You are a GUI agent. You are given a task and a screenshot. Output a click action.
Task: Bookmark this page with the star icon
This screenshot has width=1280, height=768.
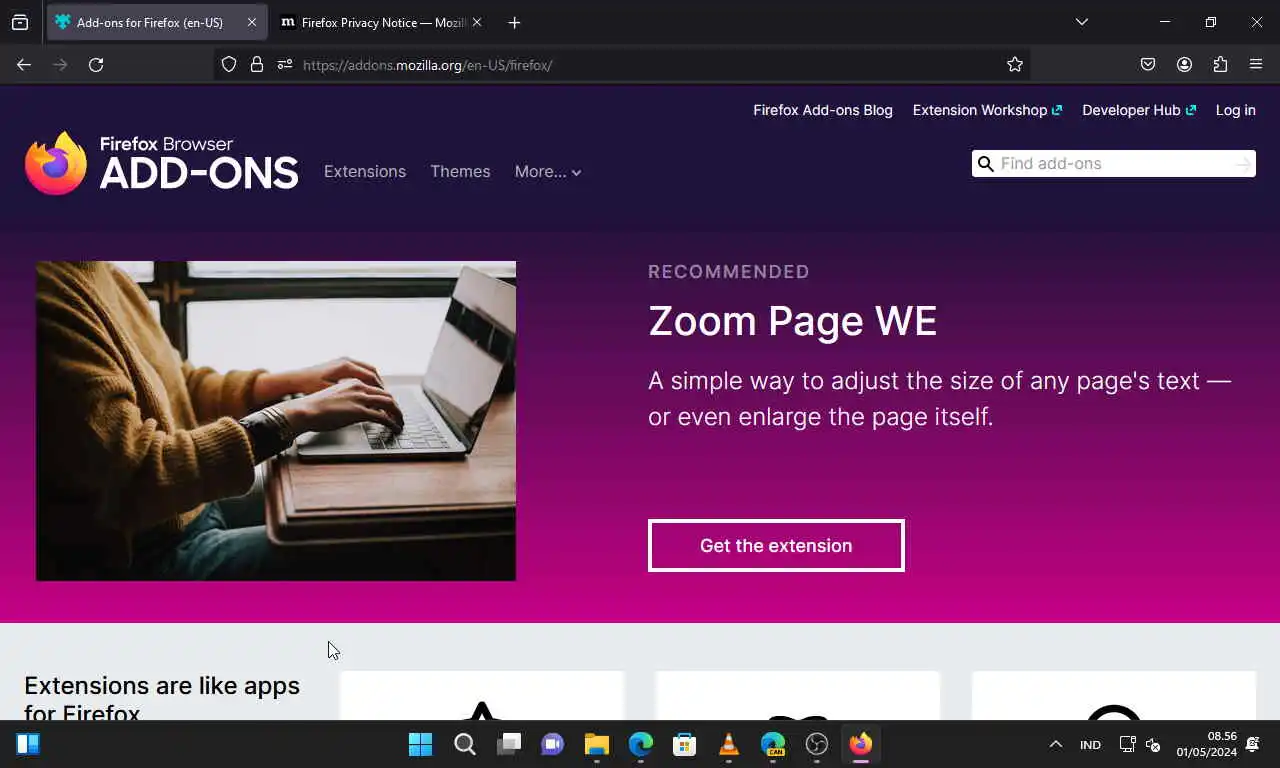click(1015, 65)
